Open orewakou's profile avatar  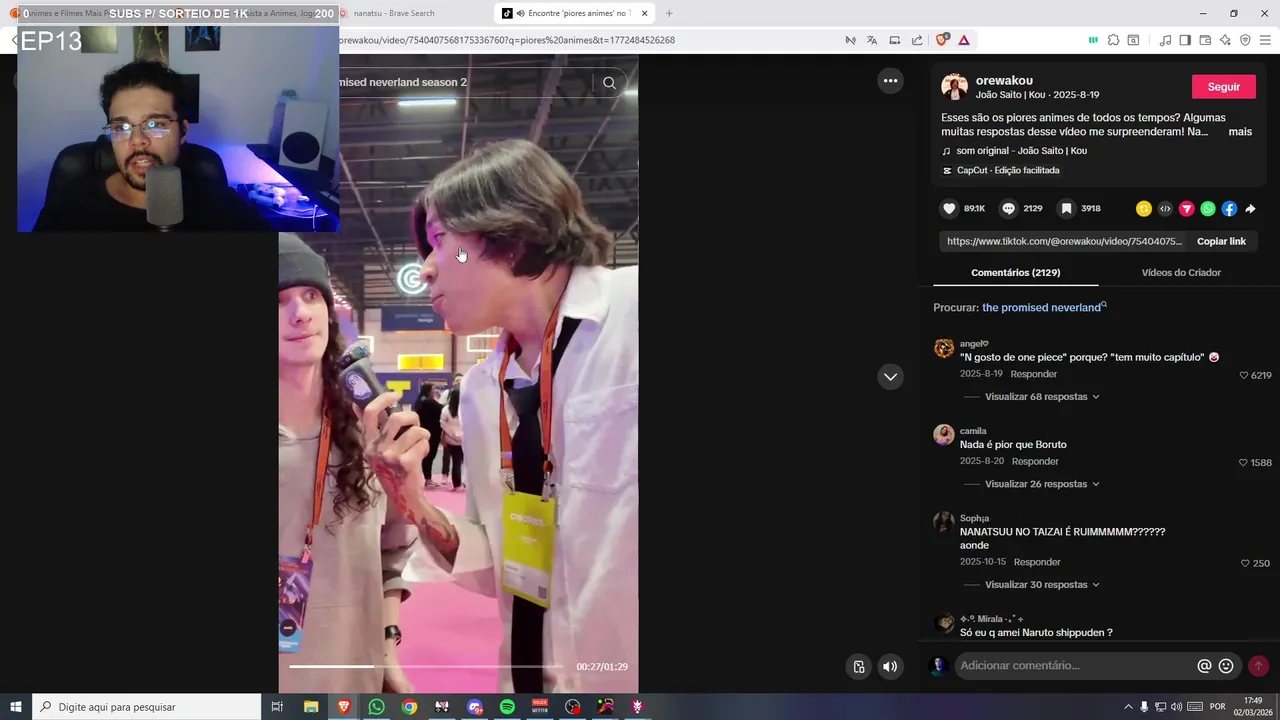954,87
